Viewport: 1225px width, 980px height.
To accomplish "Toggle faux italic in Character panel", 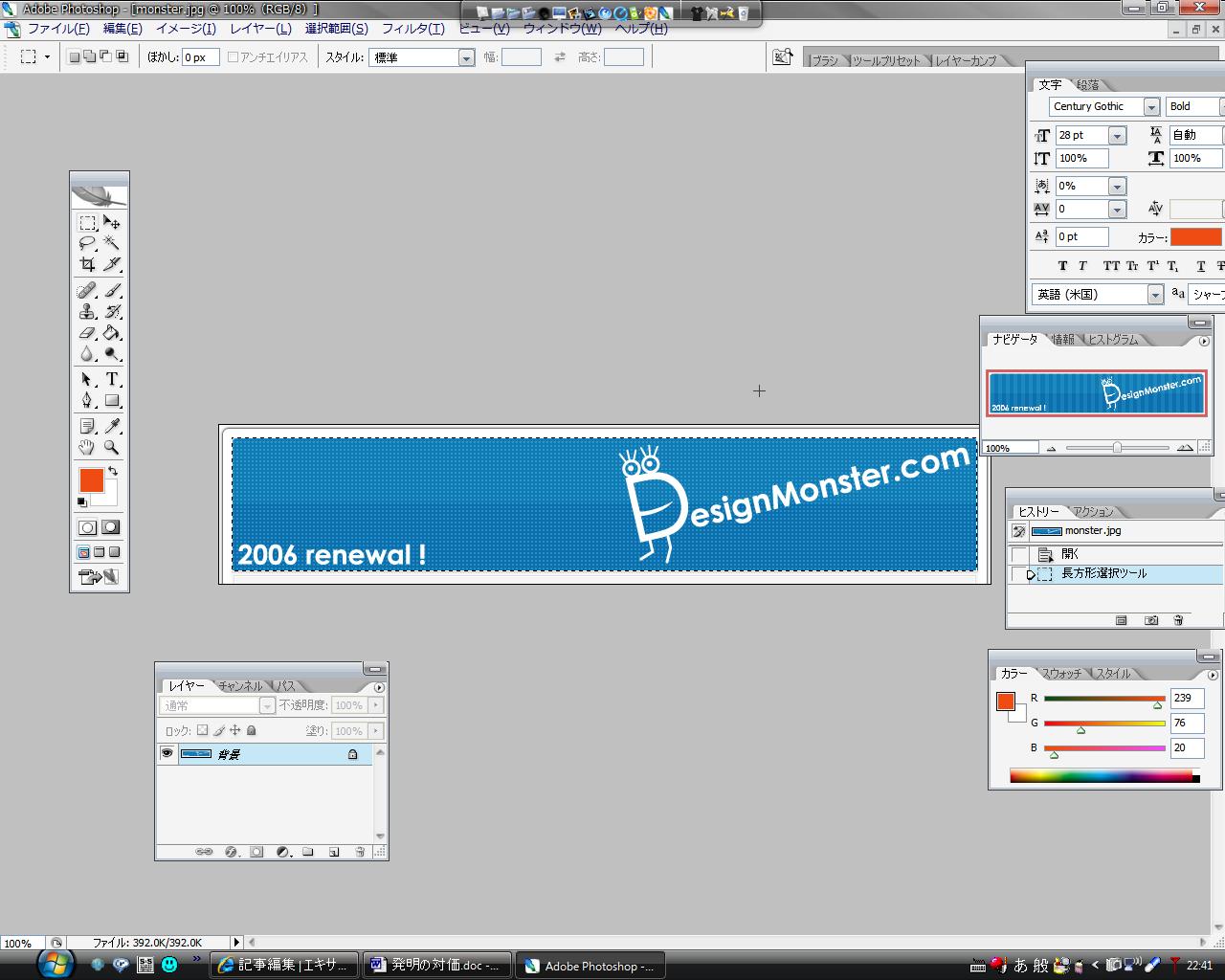I will click(x=1082, y=266).
